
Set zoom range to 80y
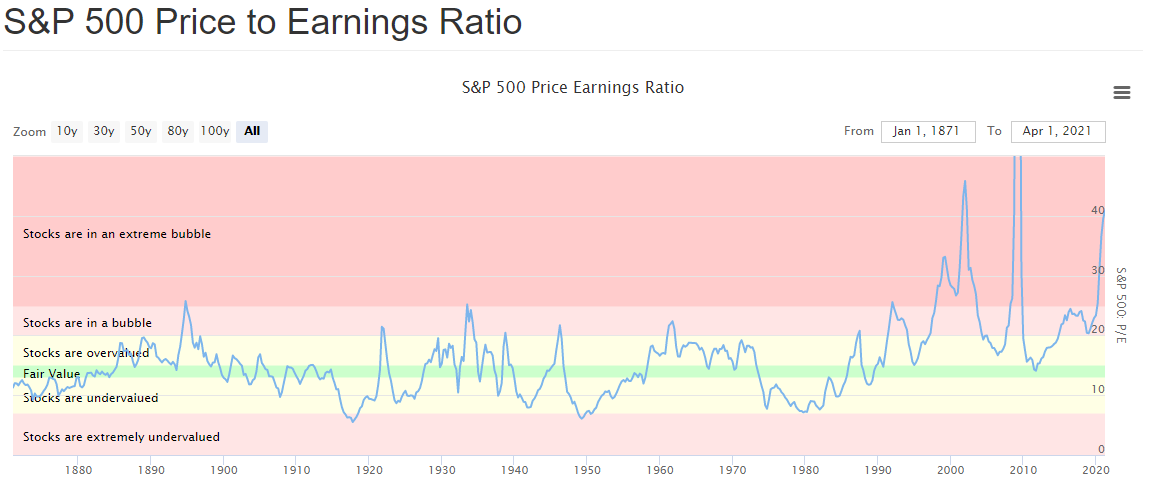coord(178,131)
